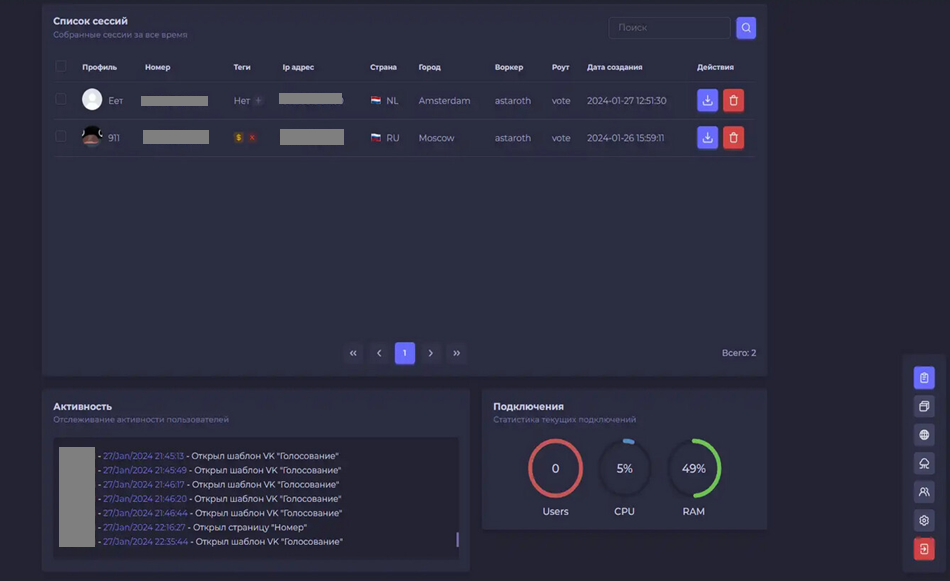Open the globe icon in right sidebar
The width and height of the screenshot is (950, 581).
[x=924, y=435]
